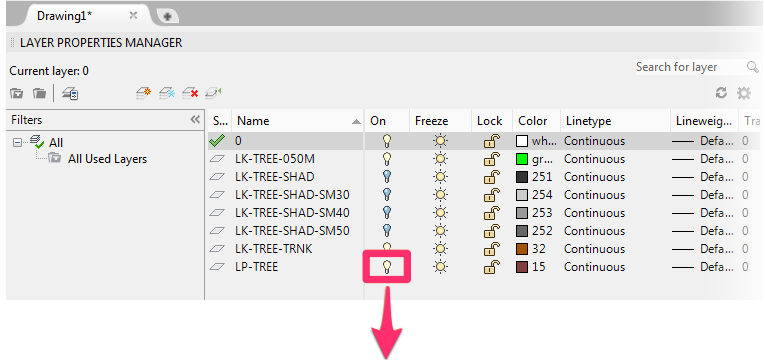The height and width of the screenshot is (360, 765).
Task: Open Lineweight Default for LK-TREE-TRNK
Action: [x=703, y=249]
